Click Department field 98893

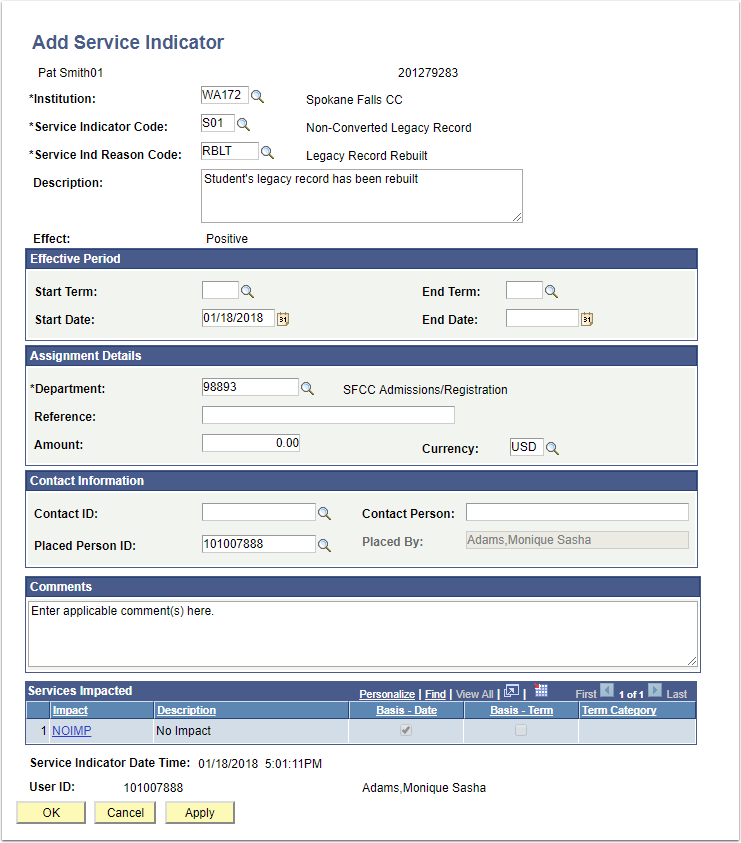[250, 387]
